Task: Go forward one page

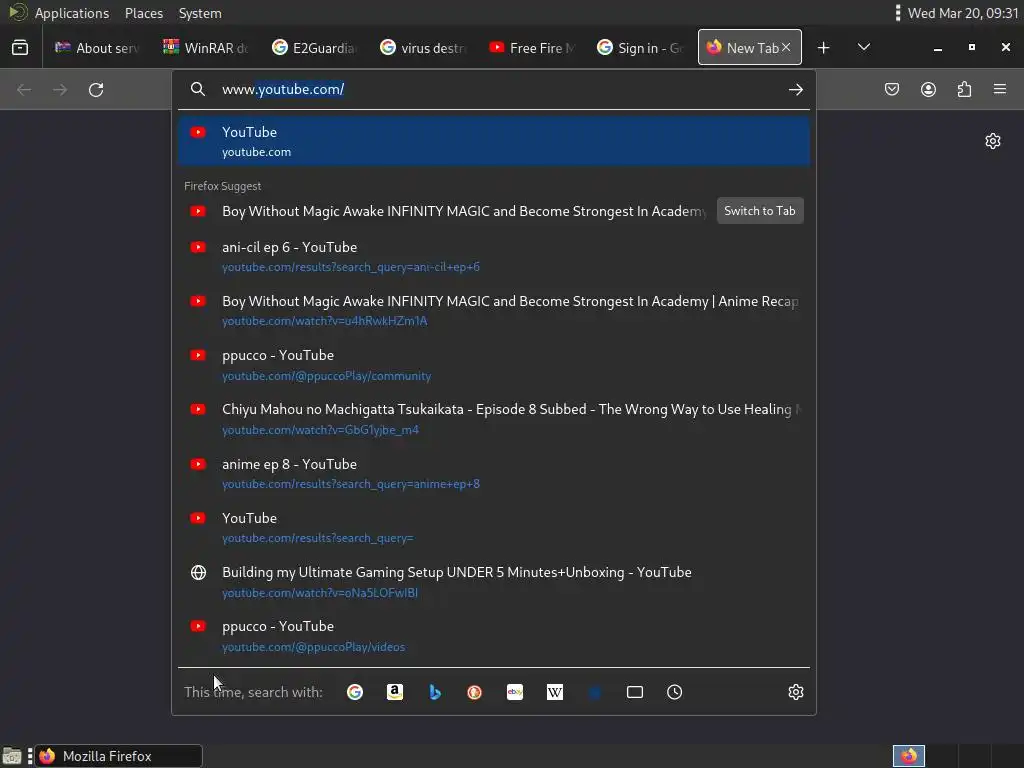Action: tap(60, 89)
